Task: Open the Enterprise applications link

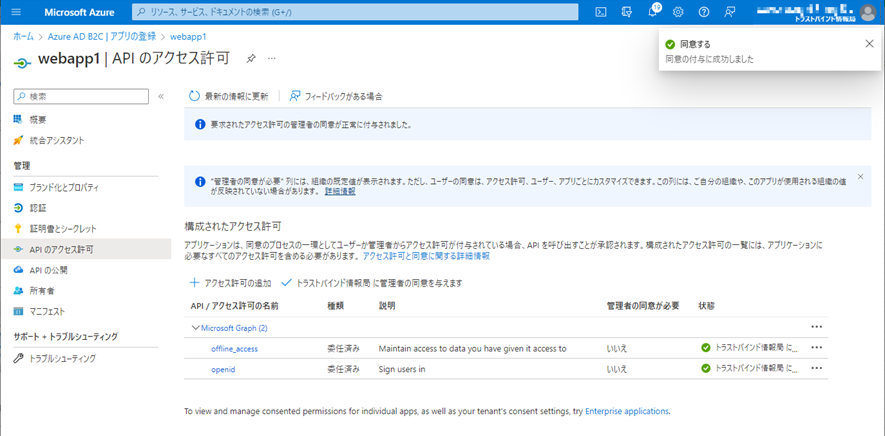Action: (626, 411)
